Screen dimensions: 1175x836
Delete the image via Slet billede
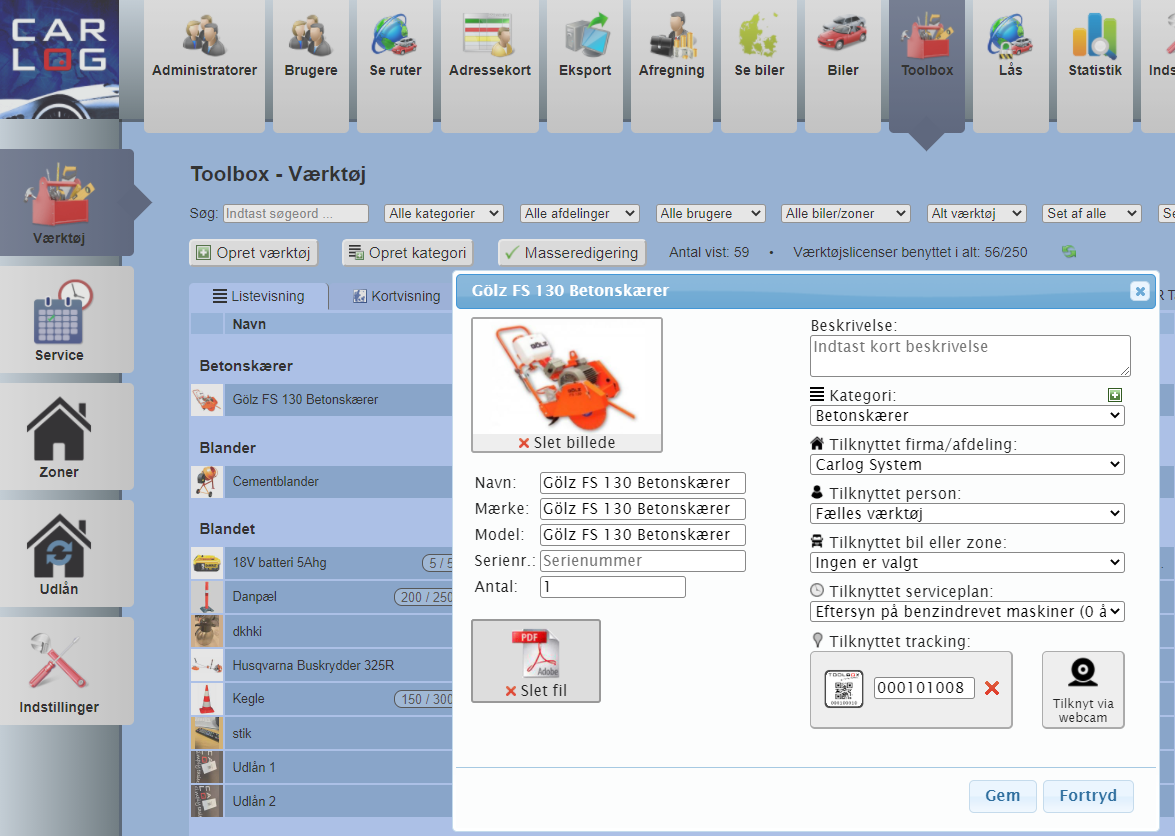[x=567, y=443]
